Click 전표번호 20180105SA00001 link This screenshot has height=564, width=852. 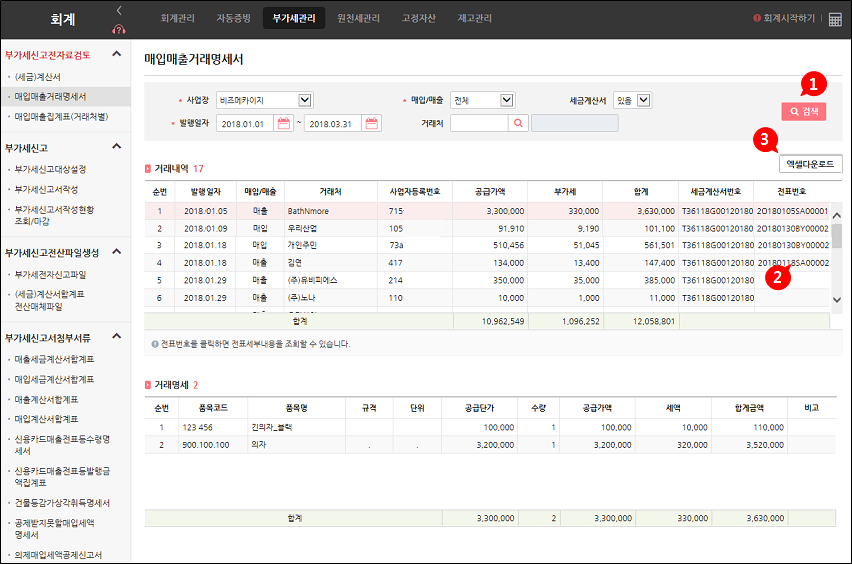click(x=792, y=211)
